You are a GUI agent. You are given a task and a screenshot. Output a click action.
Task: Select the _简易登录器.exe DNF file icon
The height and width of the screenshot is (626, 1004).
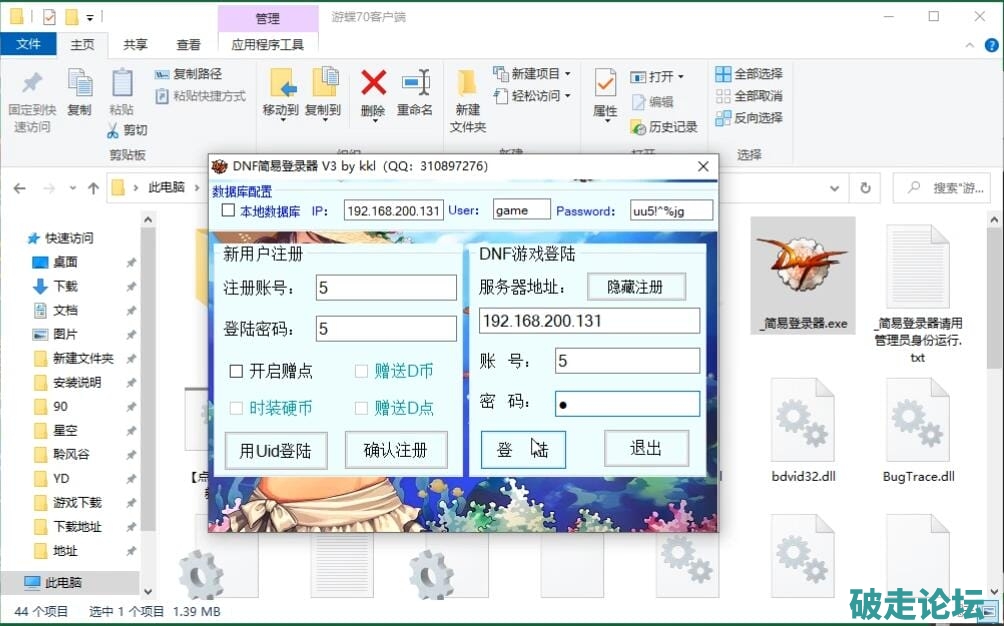tap(802, 267)
